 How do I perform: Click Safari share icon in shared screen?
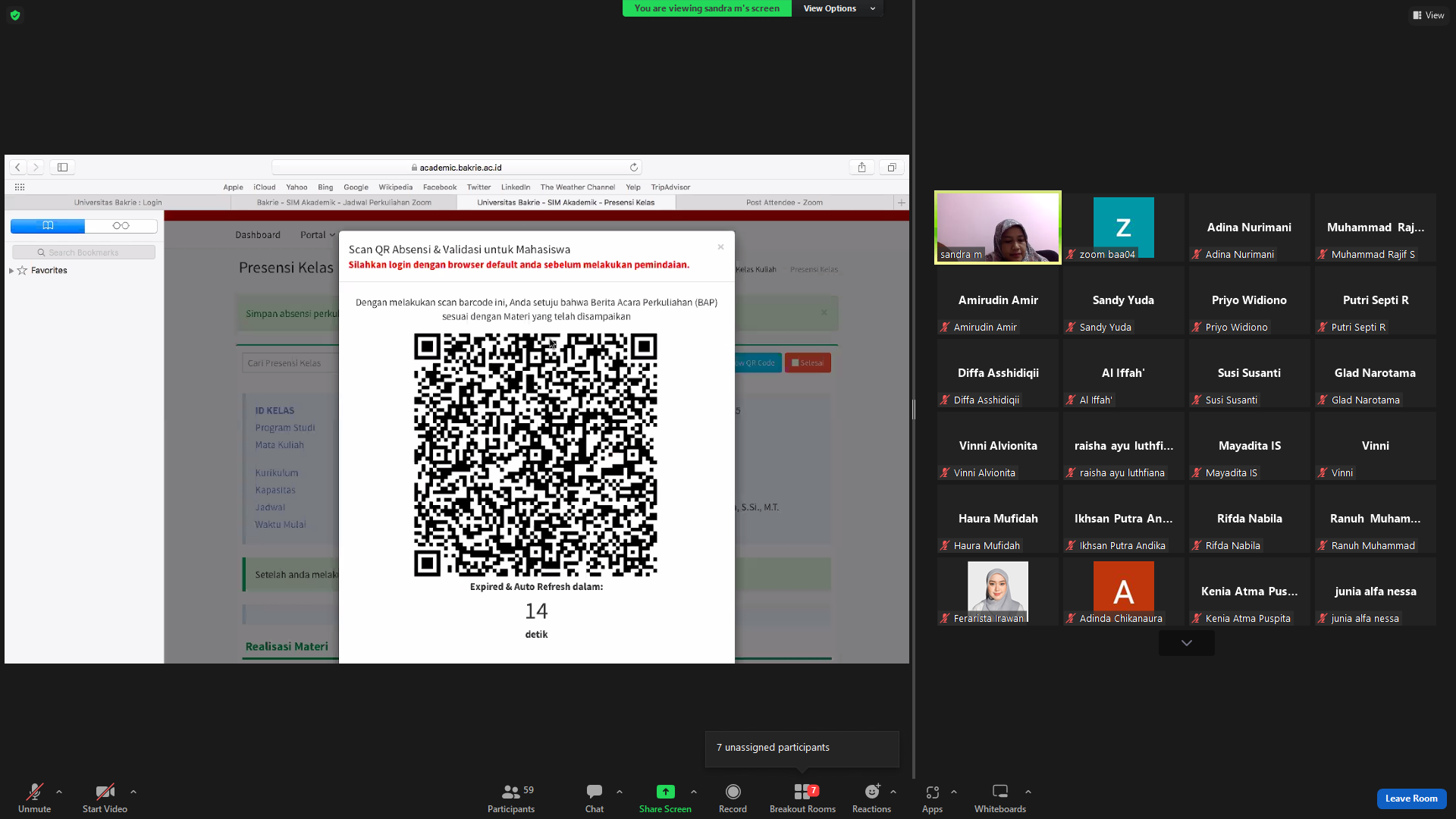pos(861,168)
